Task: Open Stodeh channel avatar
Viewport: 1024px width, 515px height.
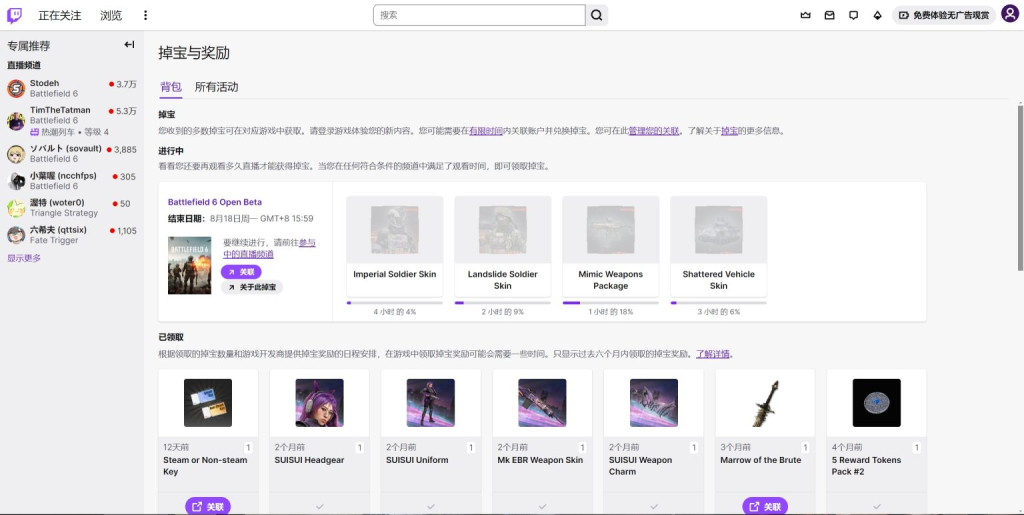Action: point(16,89)
